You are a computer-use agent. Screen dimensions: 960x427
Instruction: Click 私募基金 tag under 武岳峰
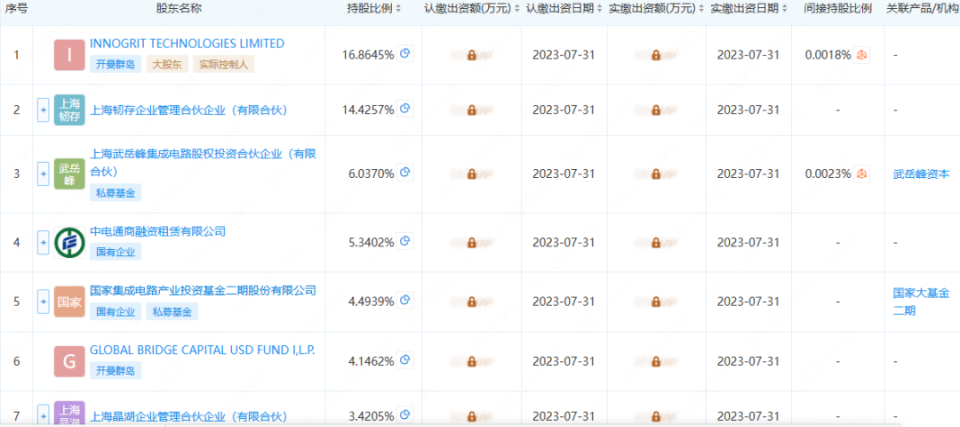point(115,193)
